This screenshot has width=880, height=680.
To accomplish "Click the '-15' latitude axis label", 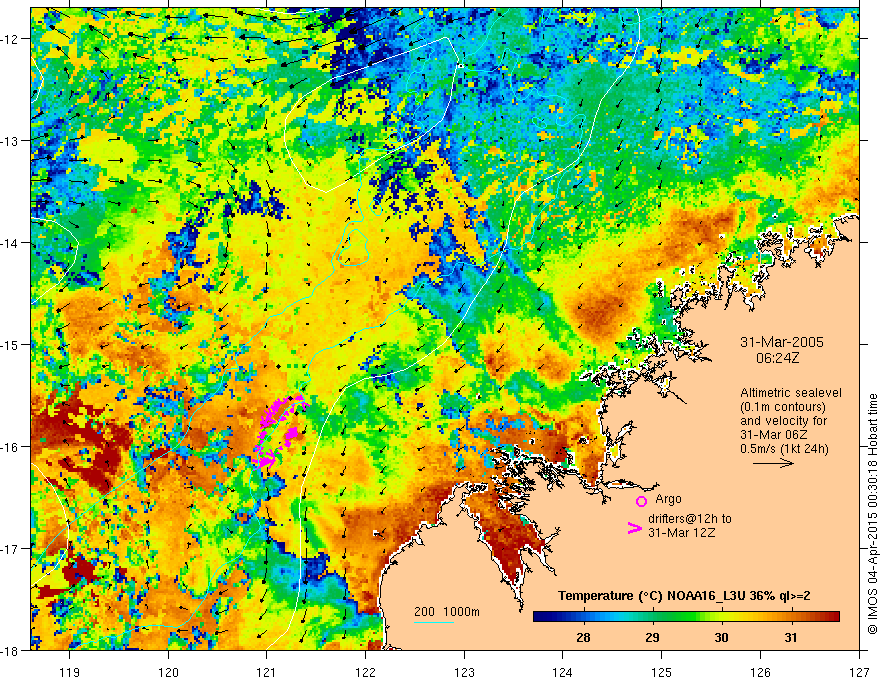I will pos(11,345).
